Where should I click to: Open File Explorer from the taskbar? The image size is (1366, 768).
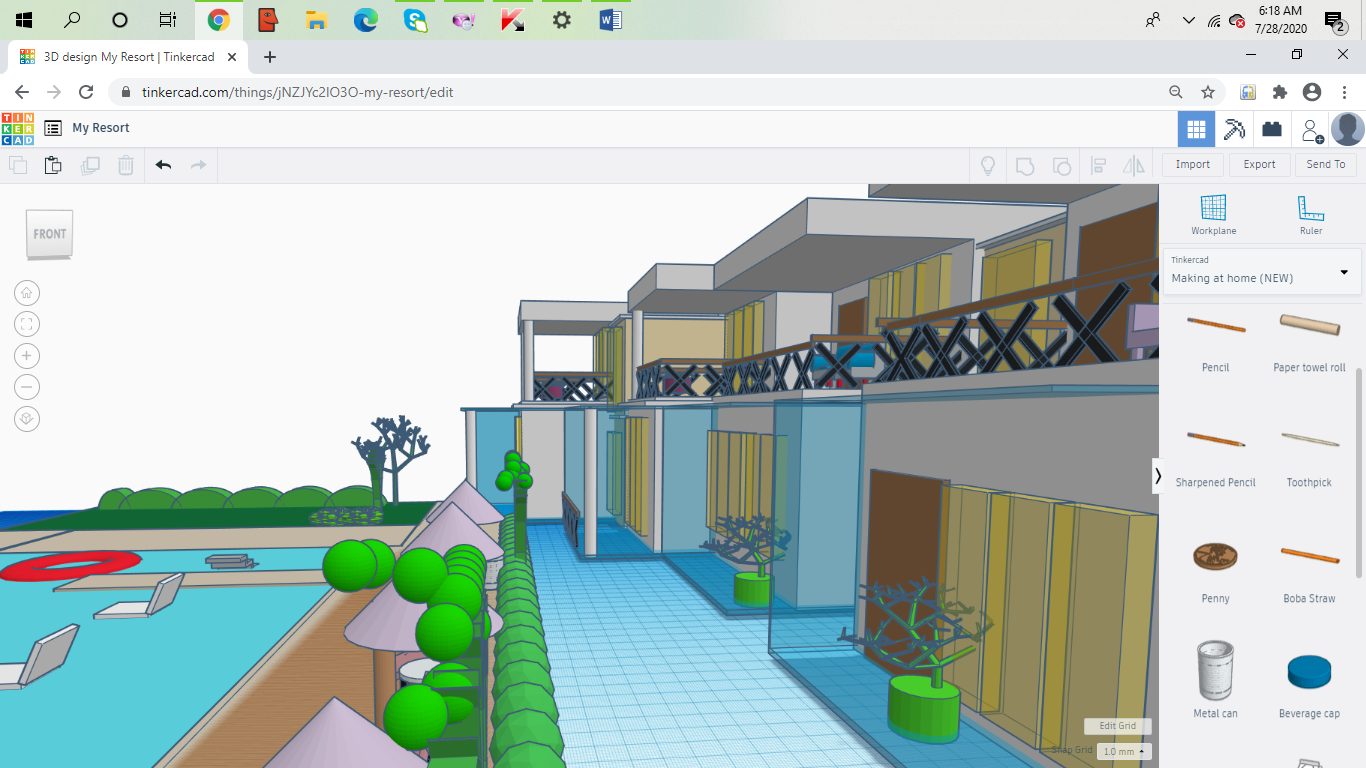pyautogui.click(x=316, y=20)
